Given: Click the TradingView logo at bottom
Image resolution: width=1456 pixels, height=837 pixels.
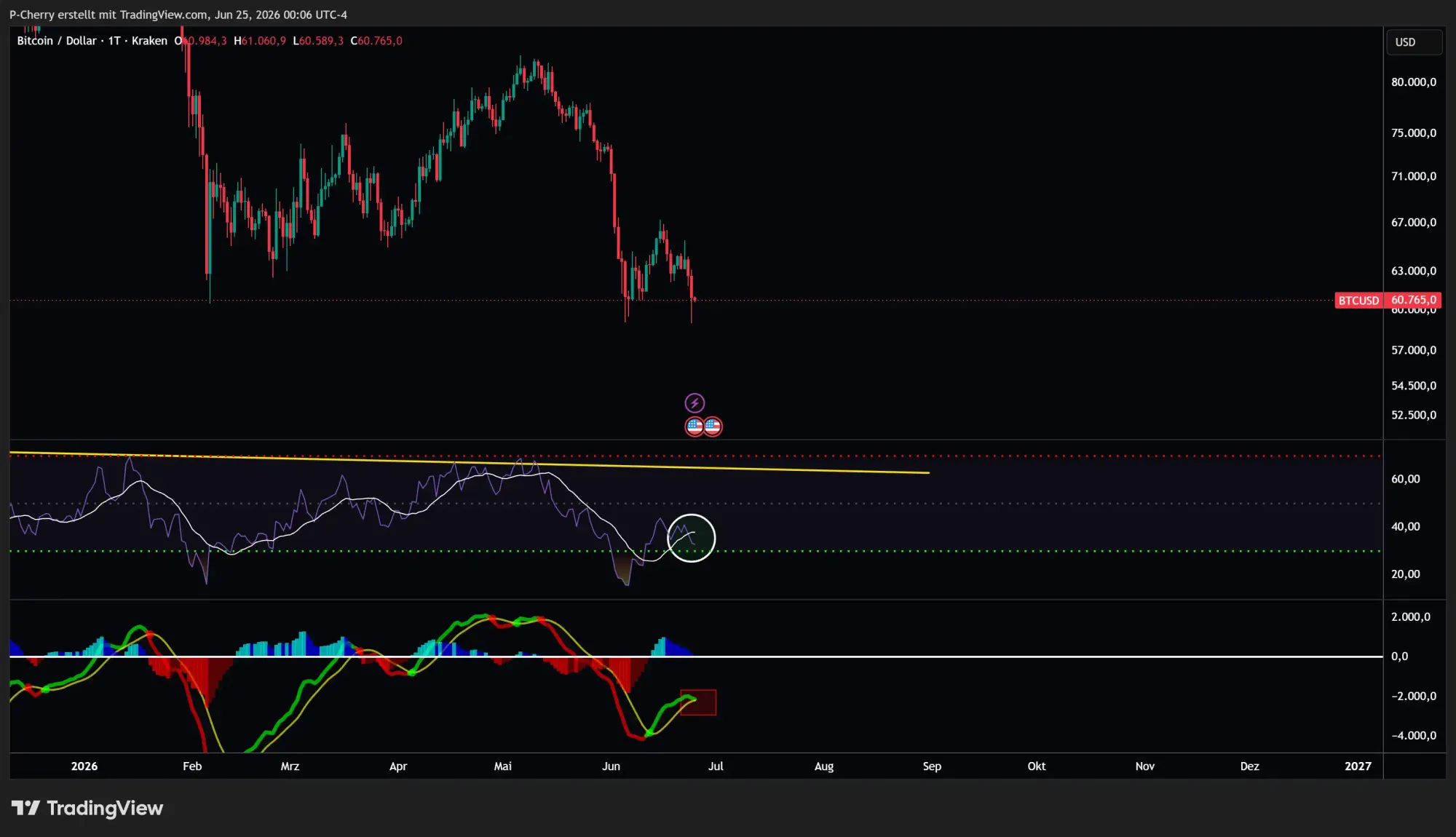Looking at the screenshot, I should (x=87, y=808).
